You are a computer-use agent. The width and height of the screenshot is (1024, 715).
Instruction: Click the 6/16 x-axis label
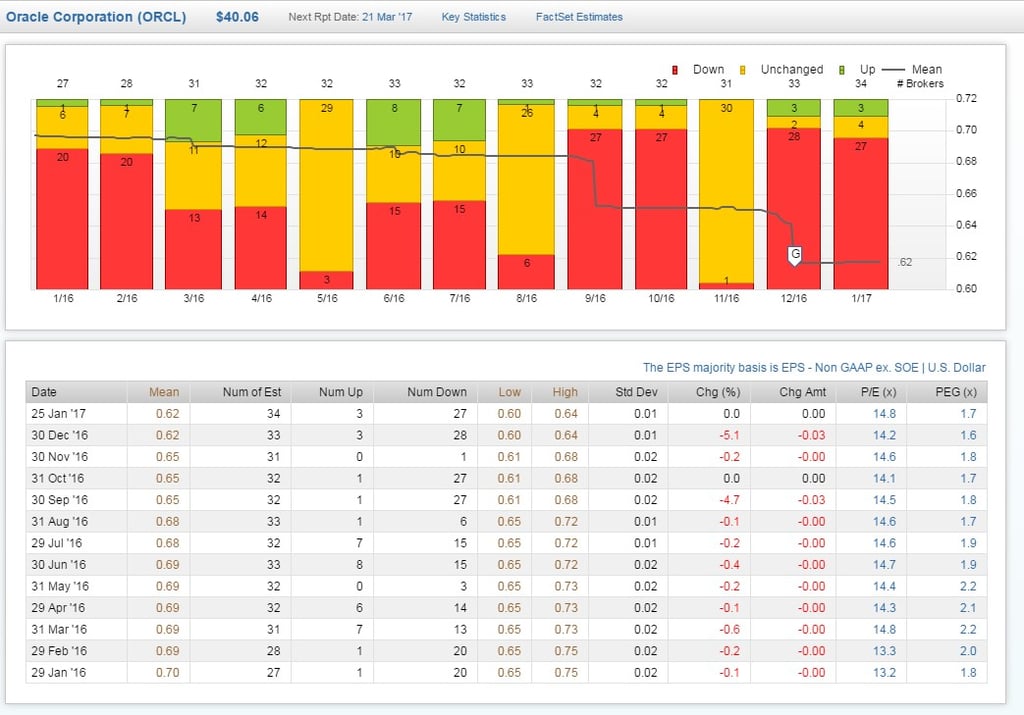[394, 298]
